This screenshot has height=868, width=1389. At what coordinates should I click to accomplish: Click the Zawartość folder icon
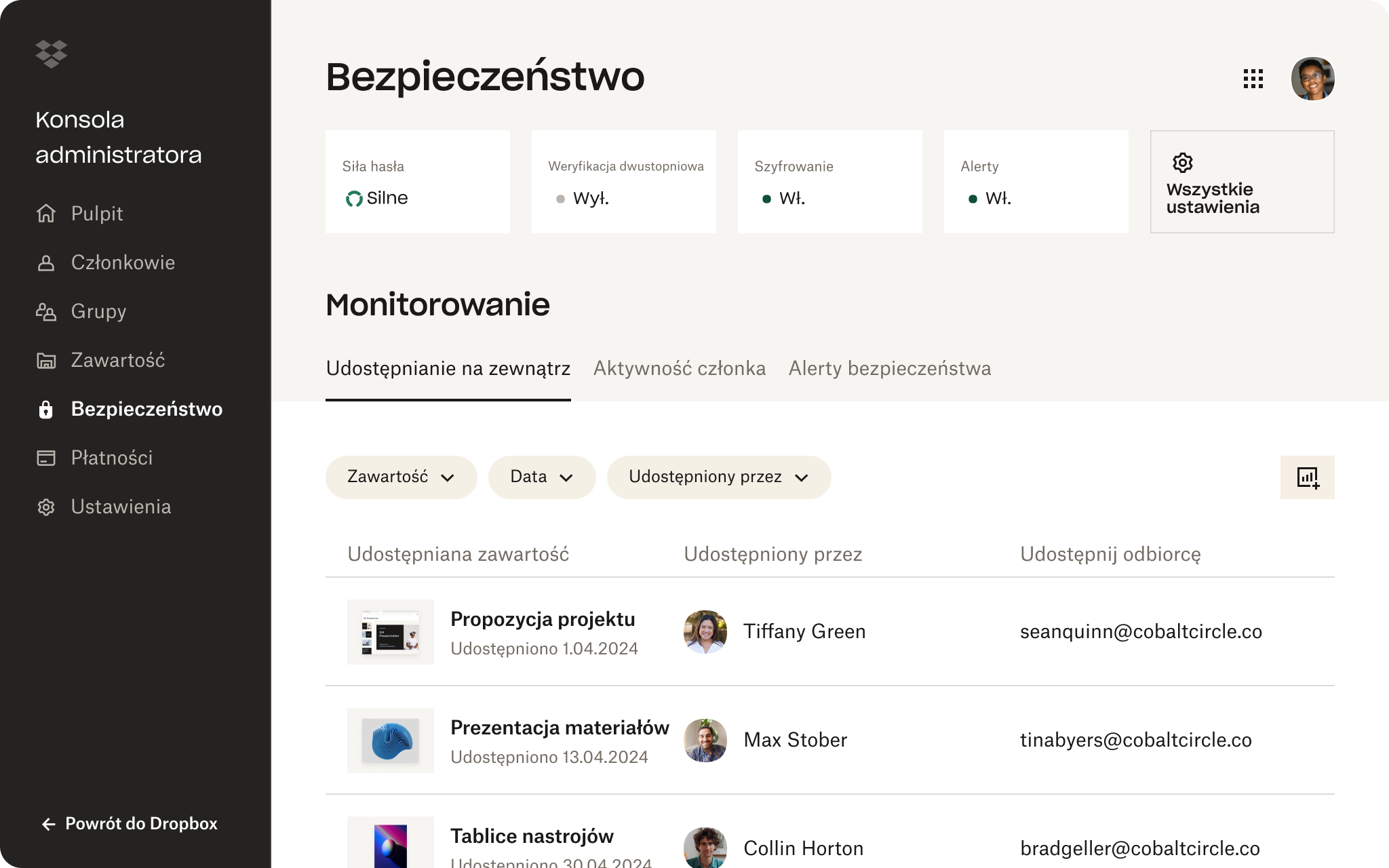tap(46, 360)
